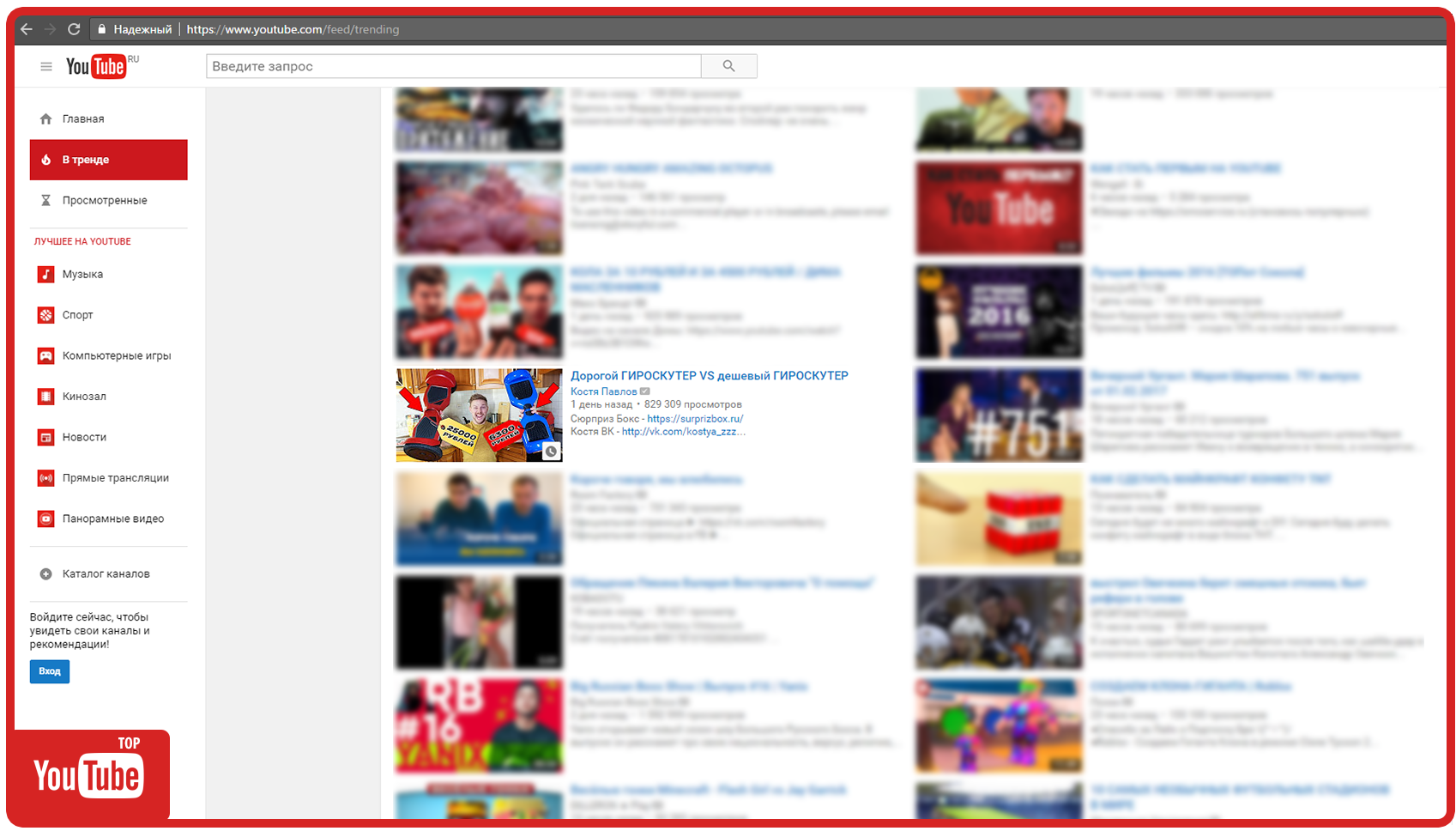Select the Компьютерные игры gamepad icon
1456x831 pixels.
click(x=46, y=355)
